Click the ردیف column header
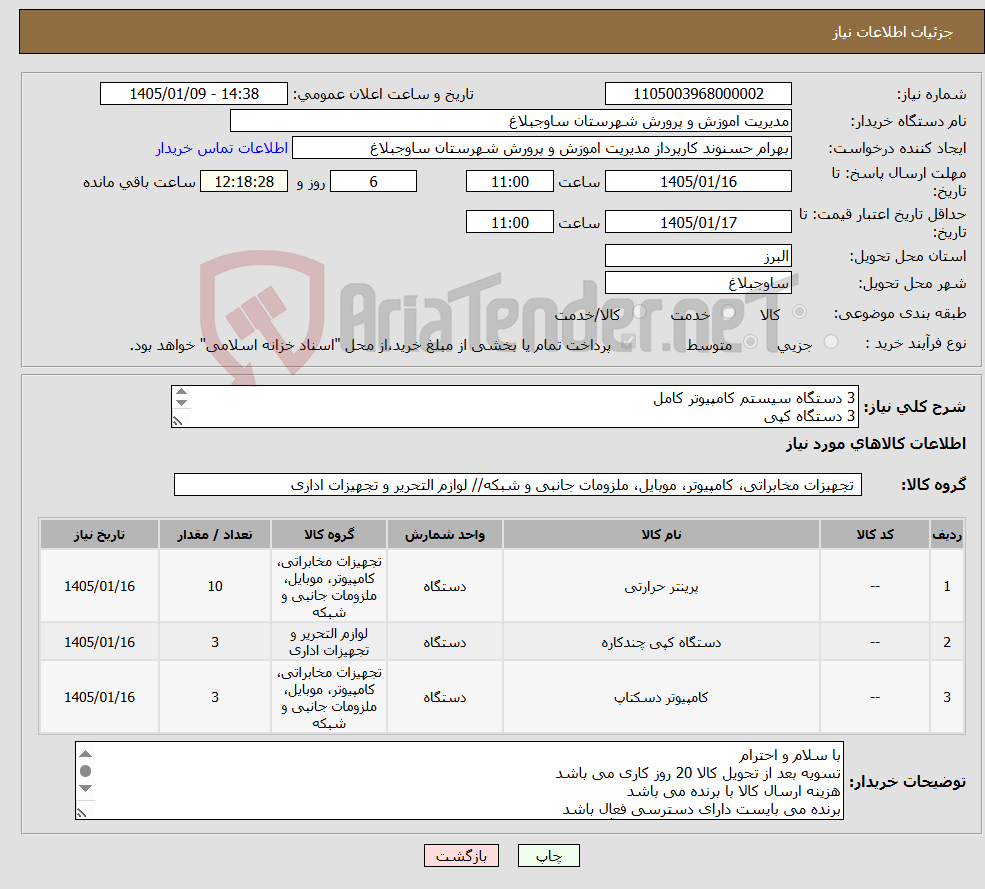985x889 pixels. pos(947,535)
